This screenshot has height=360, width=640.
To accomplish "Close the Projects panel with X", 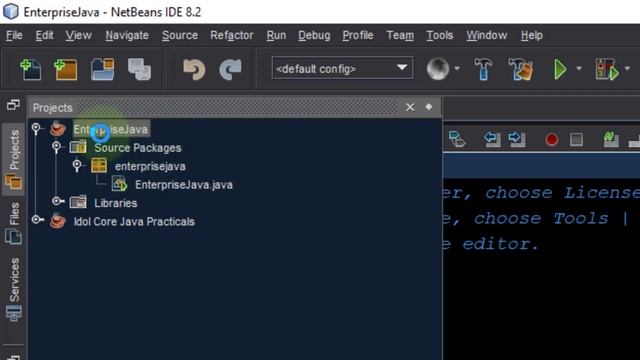I will (x=410, y=107).
